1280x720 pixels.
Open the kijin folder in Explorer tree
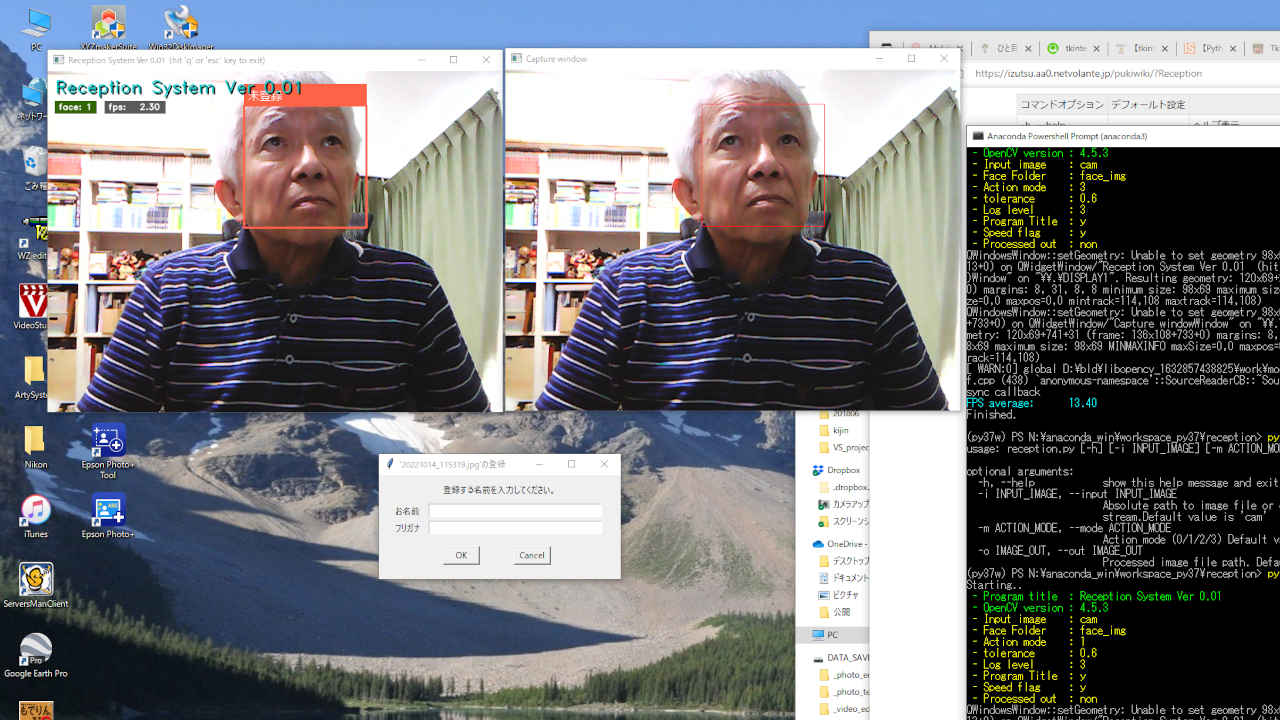click(840, 430)
